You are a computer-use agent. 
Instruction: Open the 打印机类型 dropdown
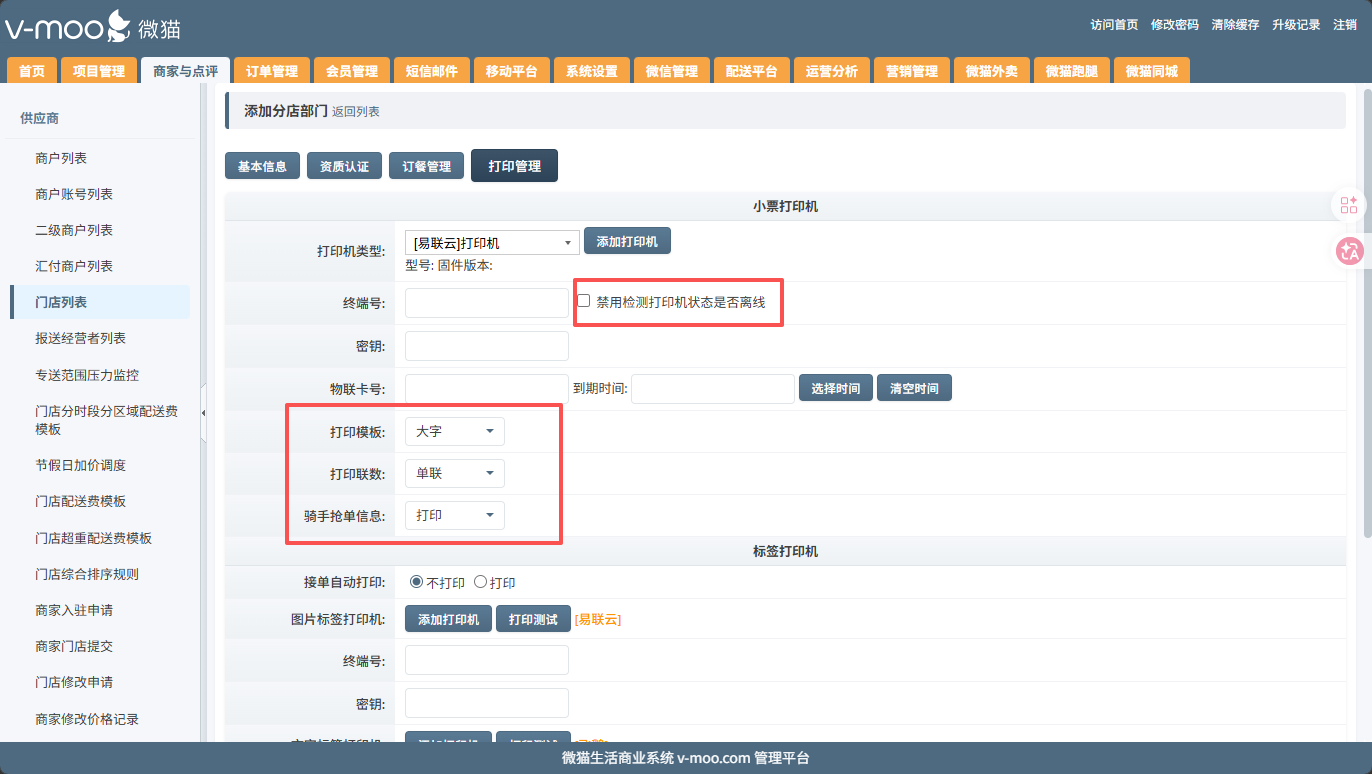point(491,242)
